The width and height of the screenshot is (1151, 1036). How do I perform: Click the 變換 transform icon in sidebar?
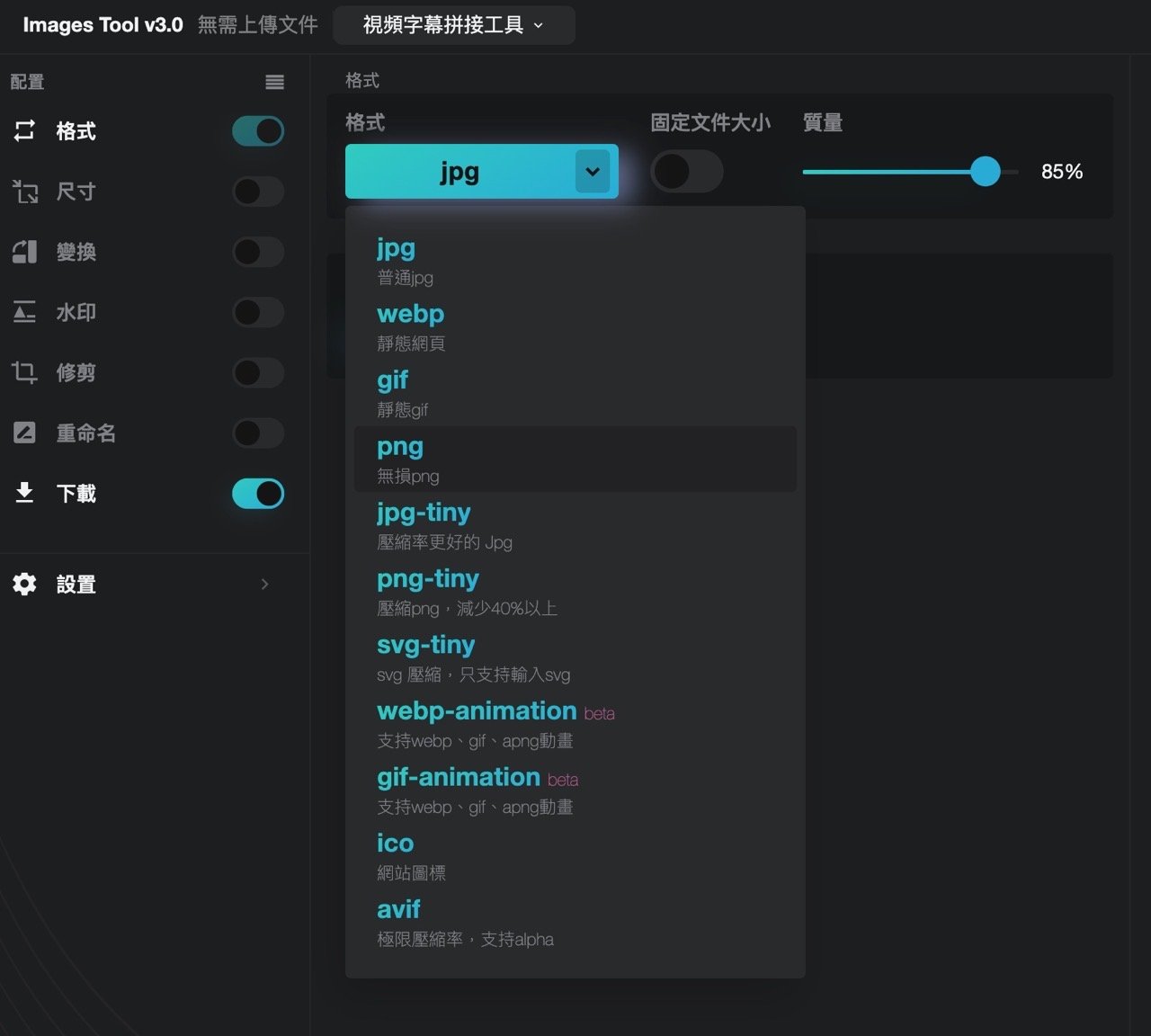click(24, 252)
